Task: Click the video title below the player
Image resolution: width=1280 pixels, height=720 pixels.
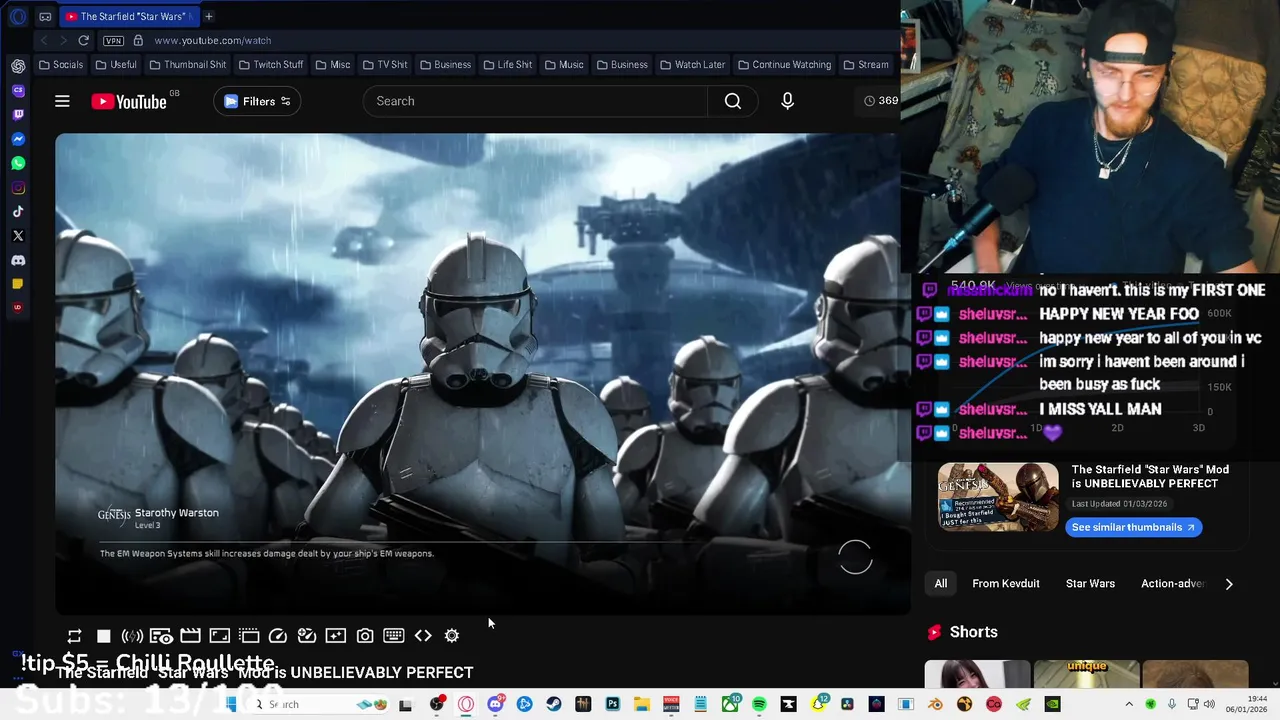Action: [x=264, y=673]
